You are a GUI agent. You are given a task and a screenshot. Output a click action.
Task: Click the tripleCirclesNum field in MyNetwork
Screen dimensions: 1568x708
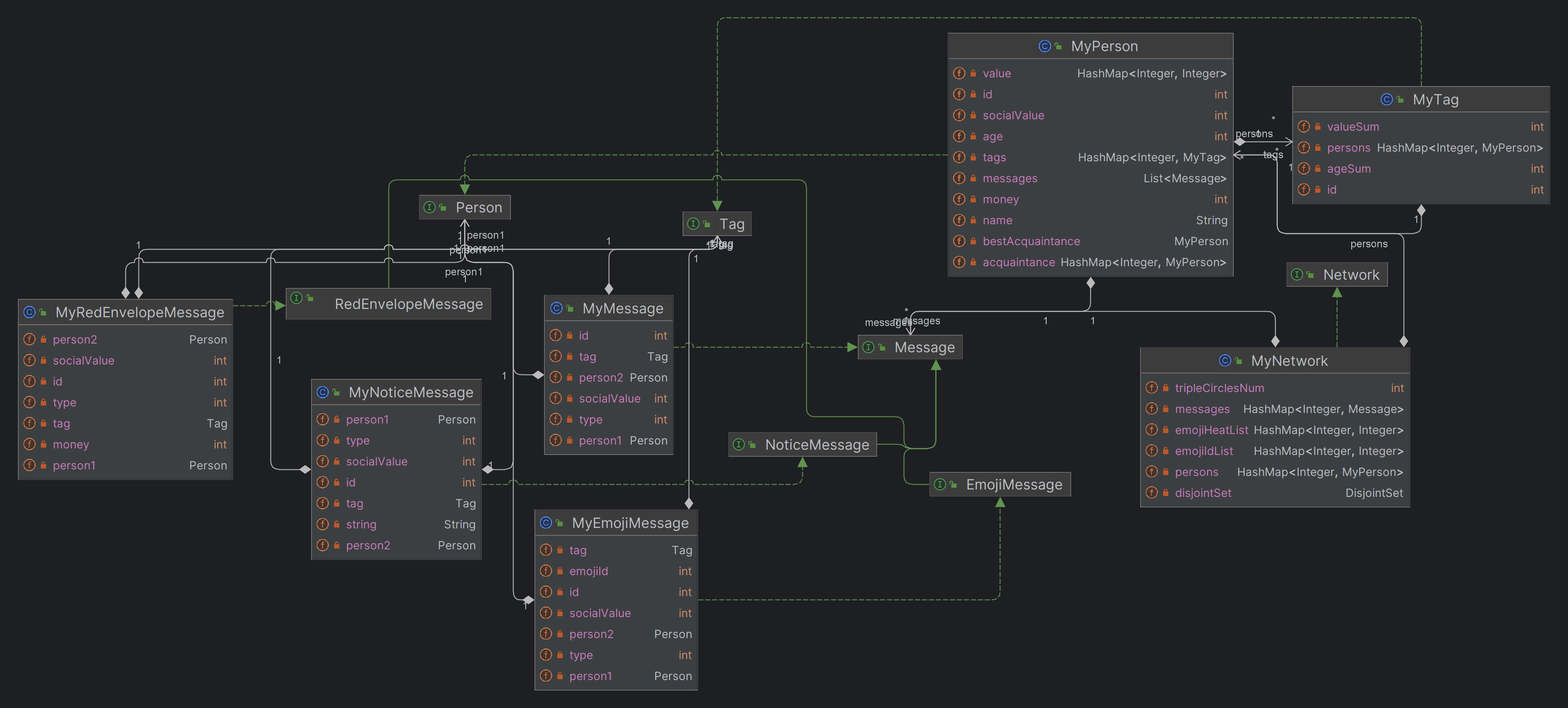pyautogui.click(x=1275, y=389)
